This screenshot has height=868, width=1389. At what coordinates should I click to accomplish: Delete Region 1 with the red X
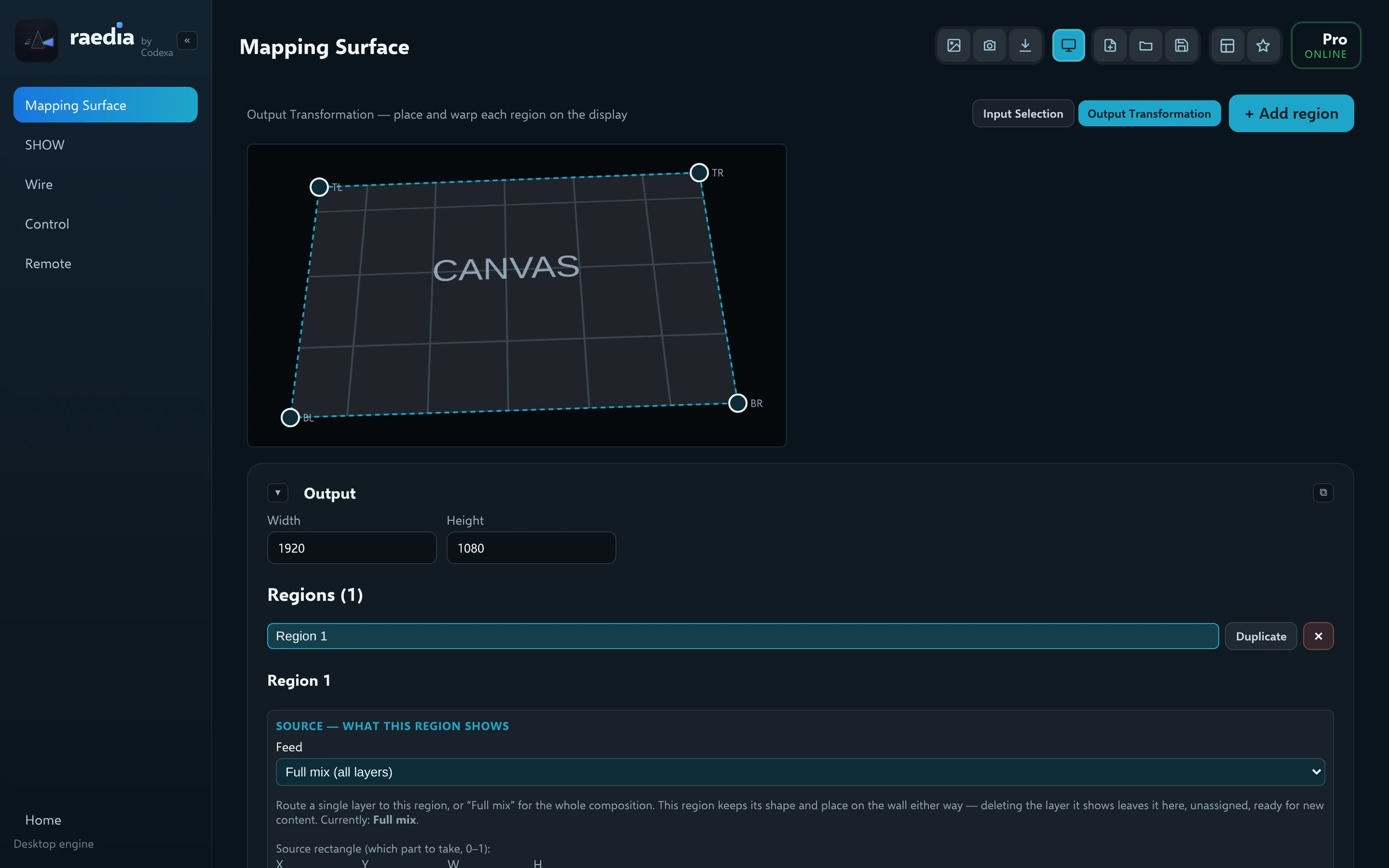[x=1318, y=636]
